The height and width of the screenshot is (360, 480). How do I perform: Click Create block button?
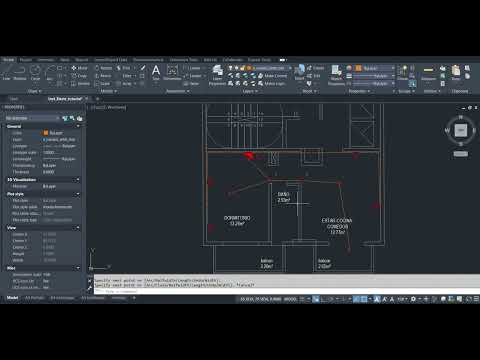pos(315,68)
